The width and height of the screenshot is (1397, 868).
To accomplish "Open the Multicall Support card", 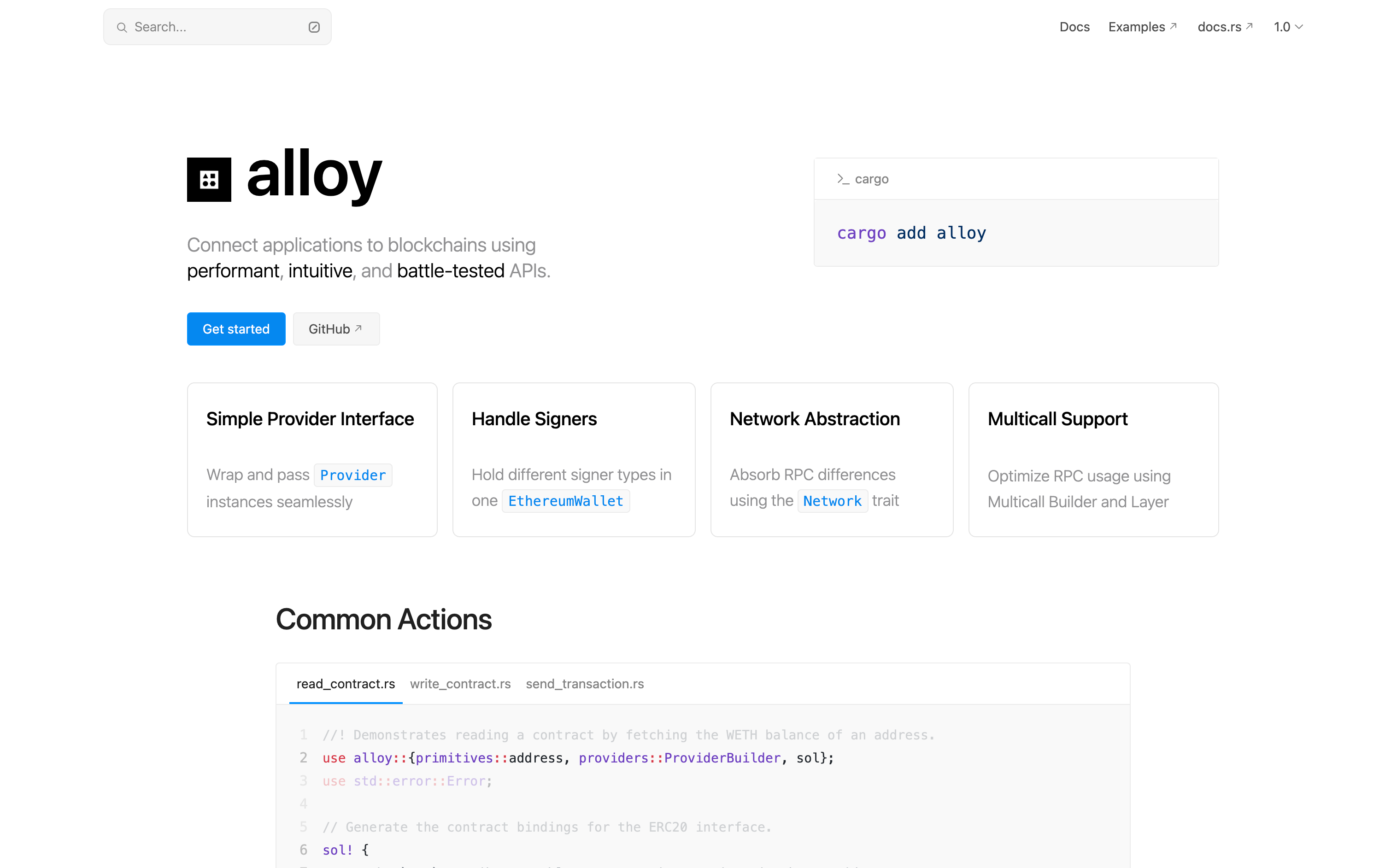I will 1093,460.
